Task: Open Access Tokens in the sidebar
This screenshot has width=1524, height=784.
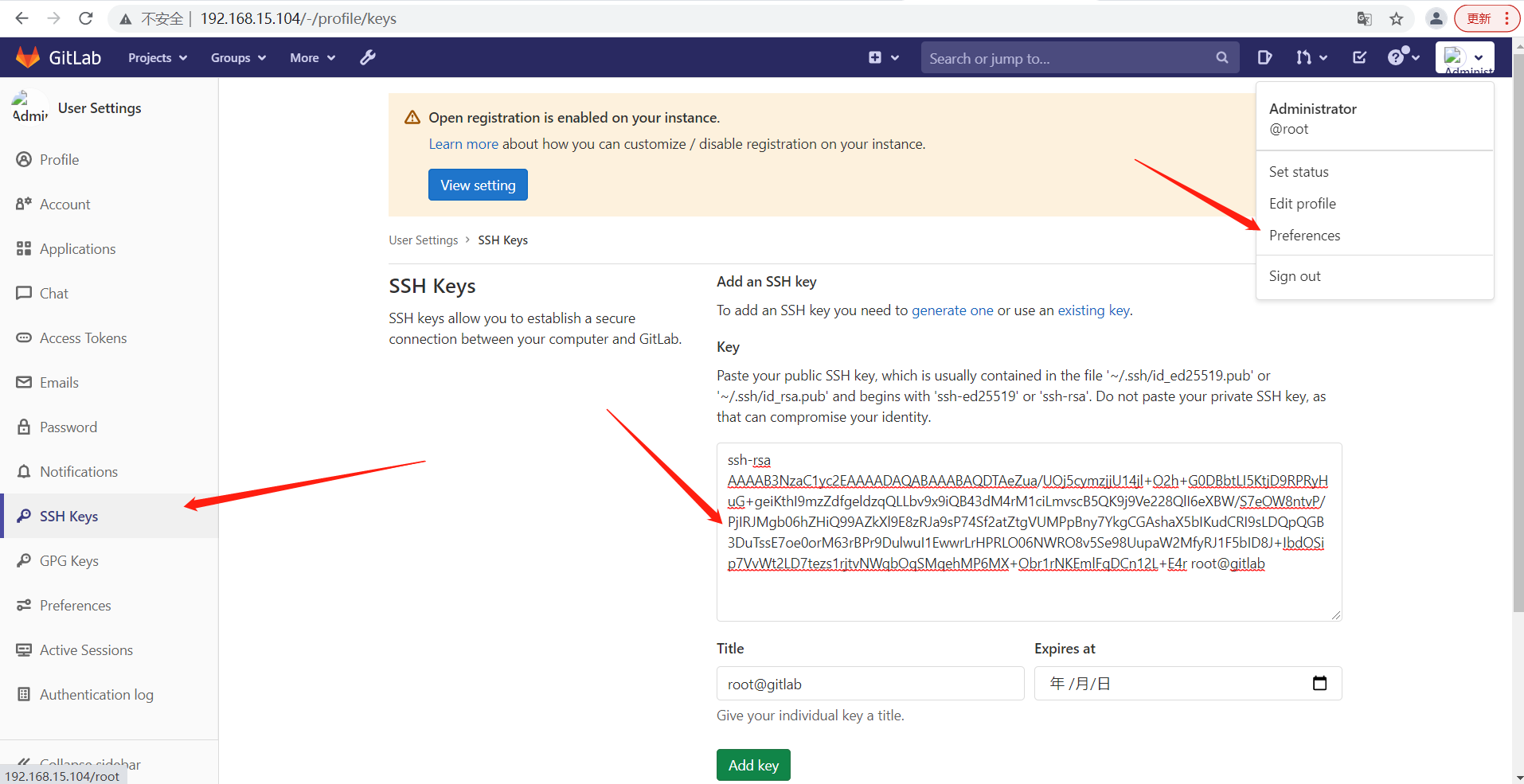Action: click(109, 337)
